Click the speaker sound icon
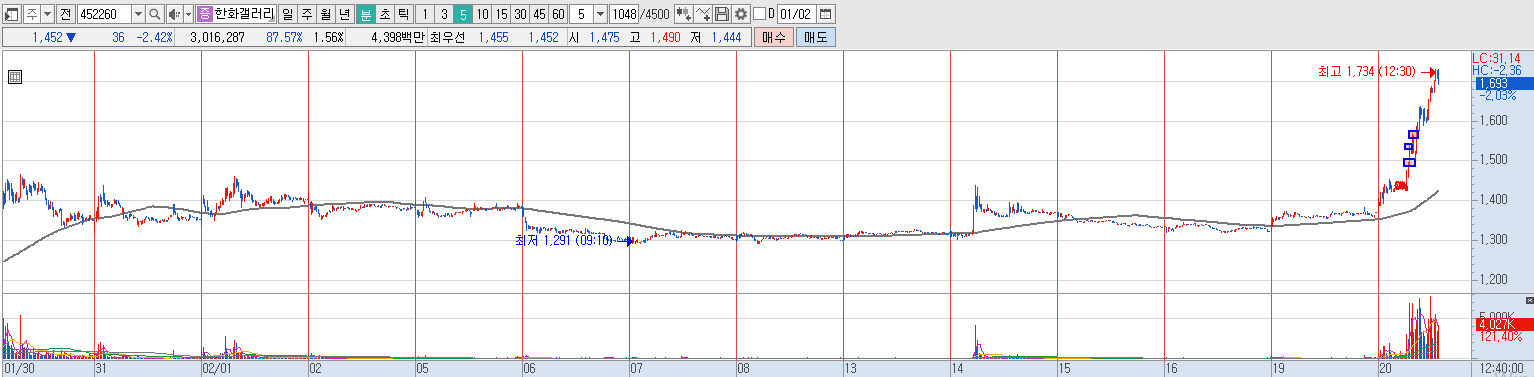The height and width of the screenshot is (377, 1534). coord(174,14)
